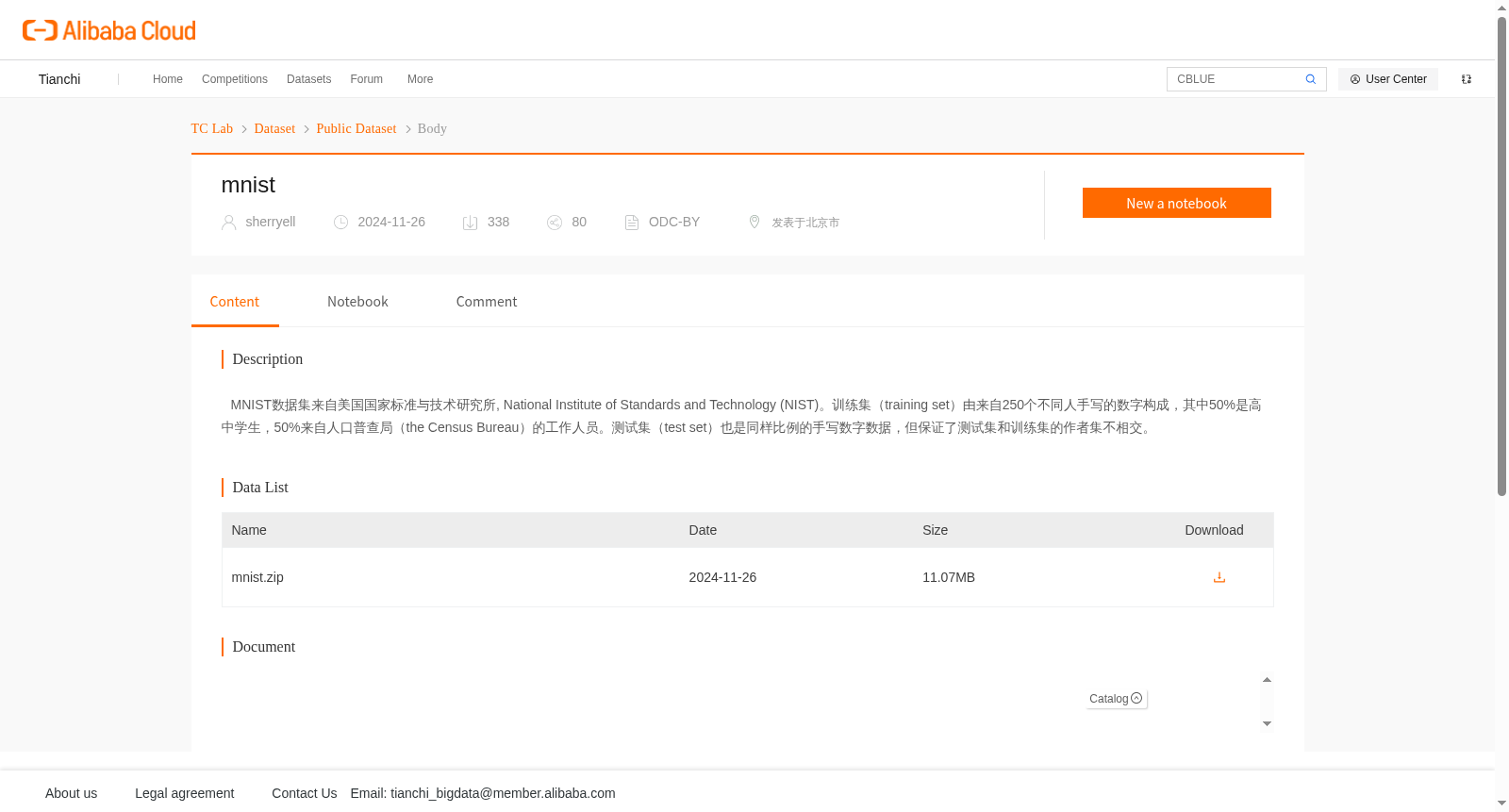
Task: Click the download count icon beside 338
Action: (x=471, y=223)
